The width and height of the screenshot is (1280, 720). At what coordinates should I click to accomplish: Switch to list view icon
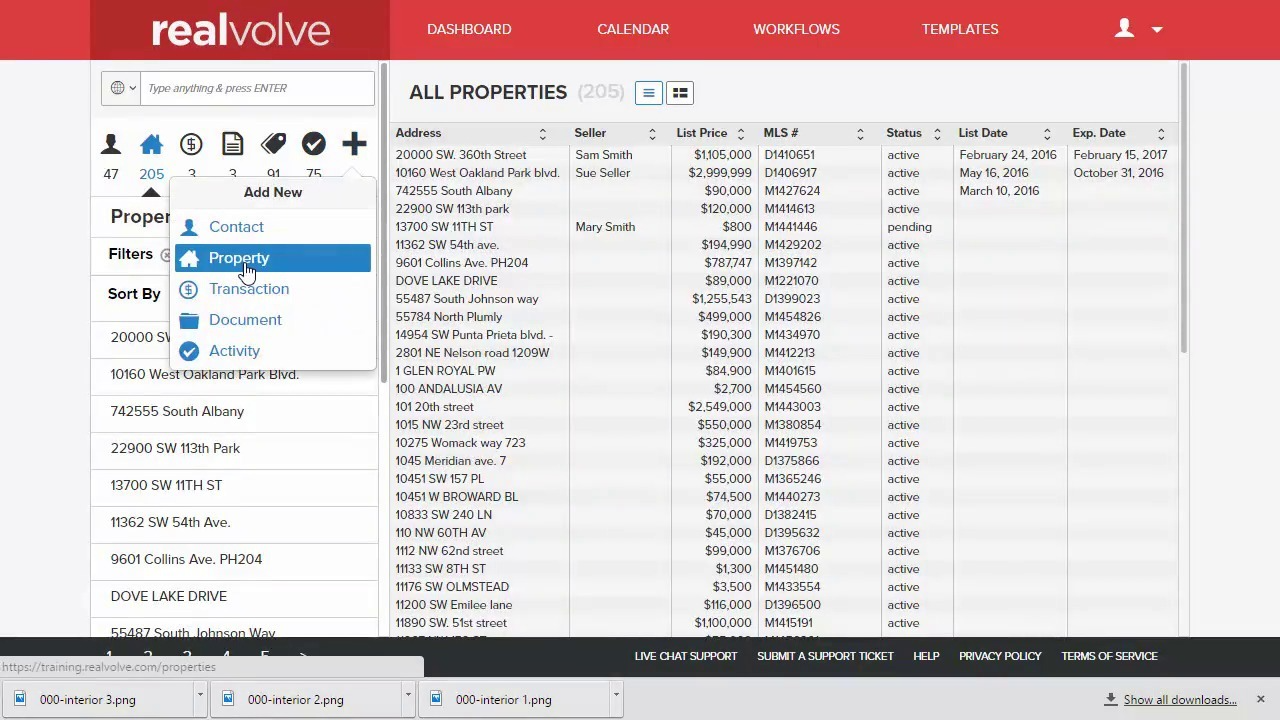[x=648, y=93]
